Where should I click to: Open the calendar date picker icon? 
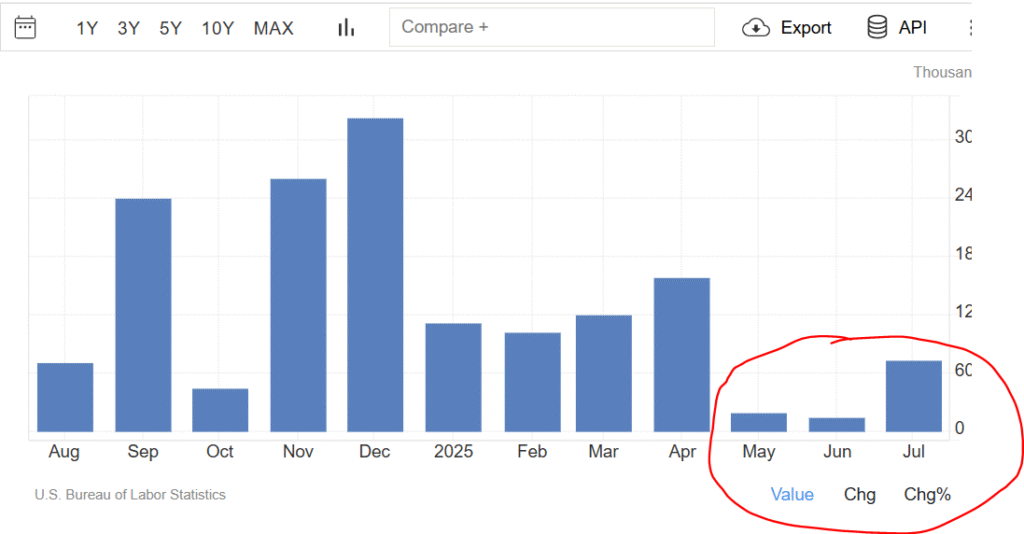[25, 27]
